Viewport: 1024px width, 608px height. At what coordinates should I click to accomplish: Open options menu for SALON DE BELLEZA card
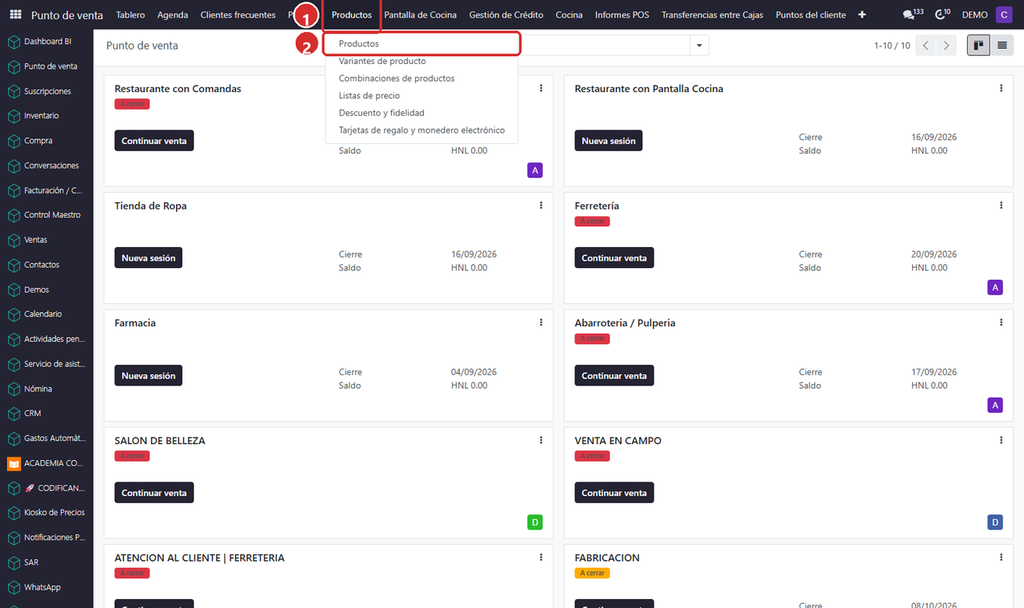tap(541, 440)
